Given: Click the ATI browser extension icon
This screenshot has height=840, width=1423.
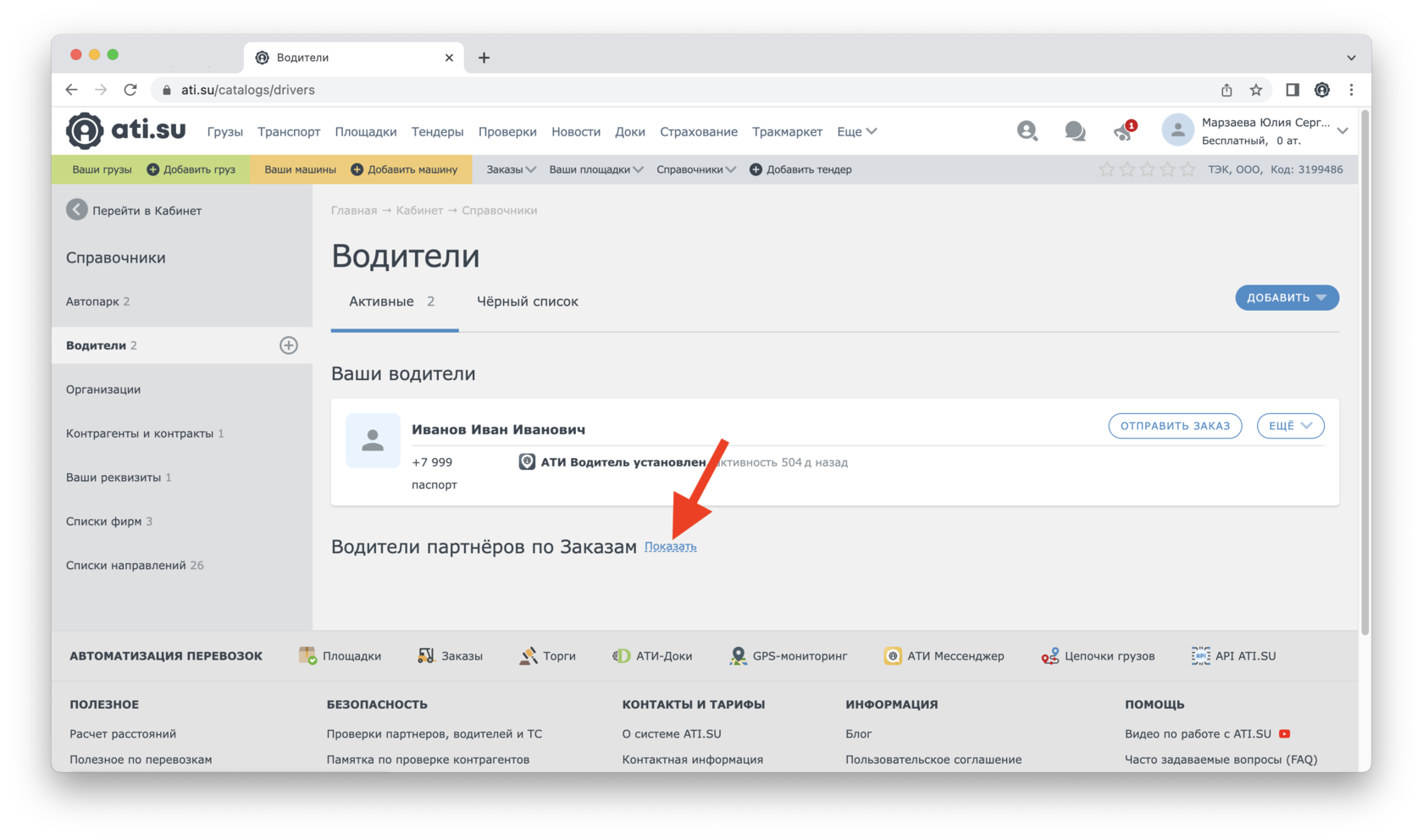Looking at the screenshot, I should coord(1321,90).
